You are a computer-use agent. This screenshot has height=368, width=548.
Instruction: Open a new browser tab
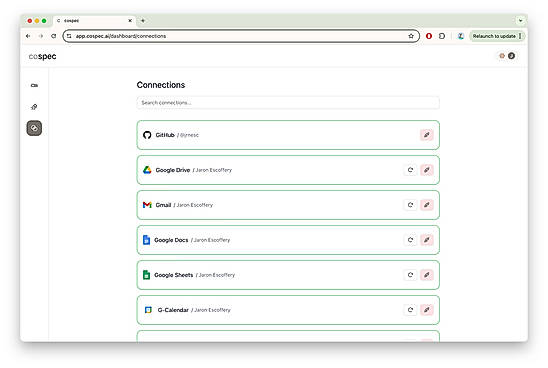click(143, 21)
